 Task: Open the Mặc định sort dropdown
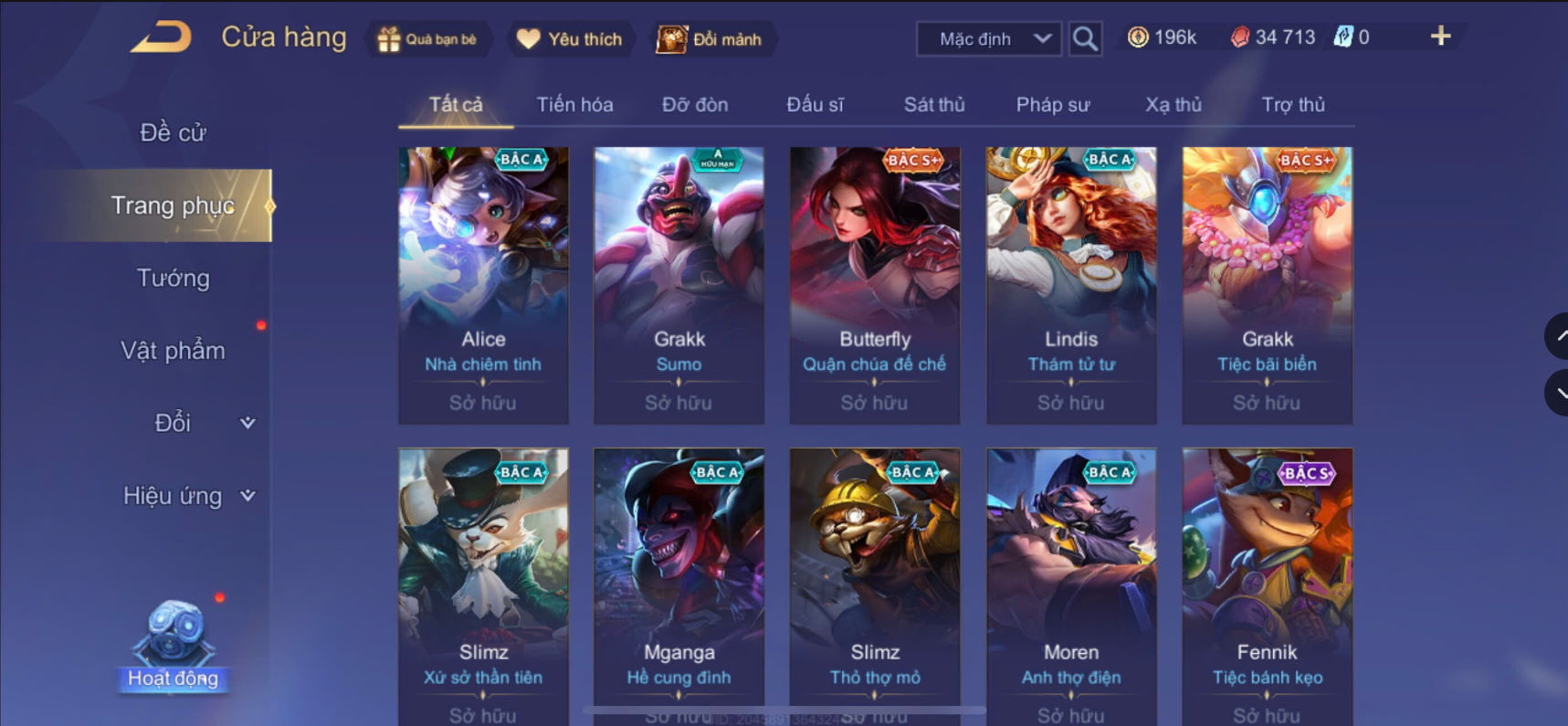click(x=989, y=39)
